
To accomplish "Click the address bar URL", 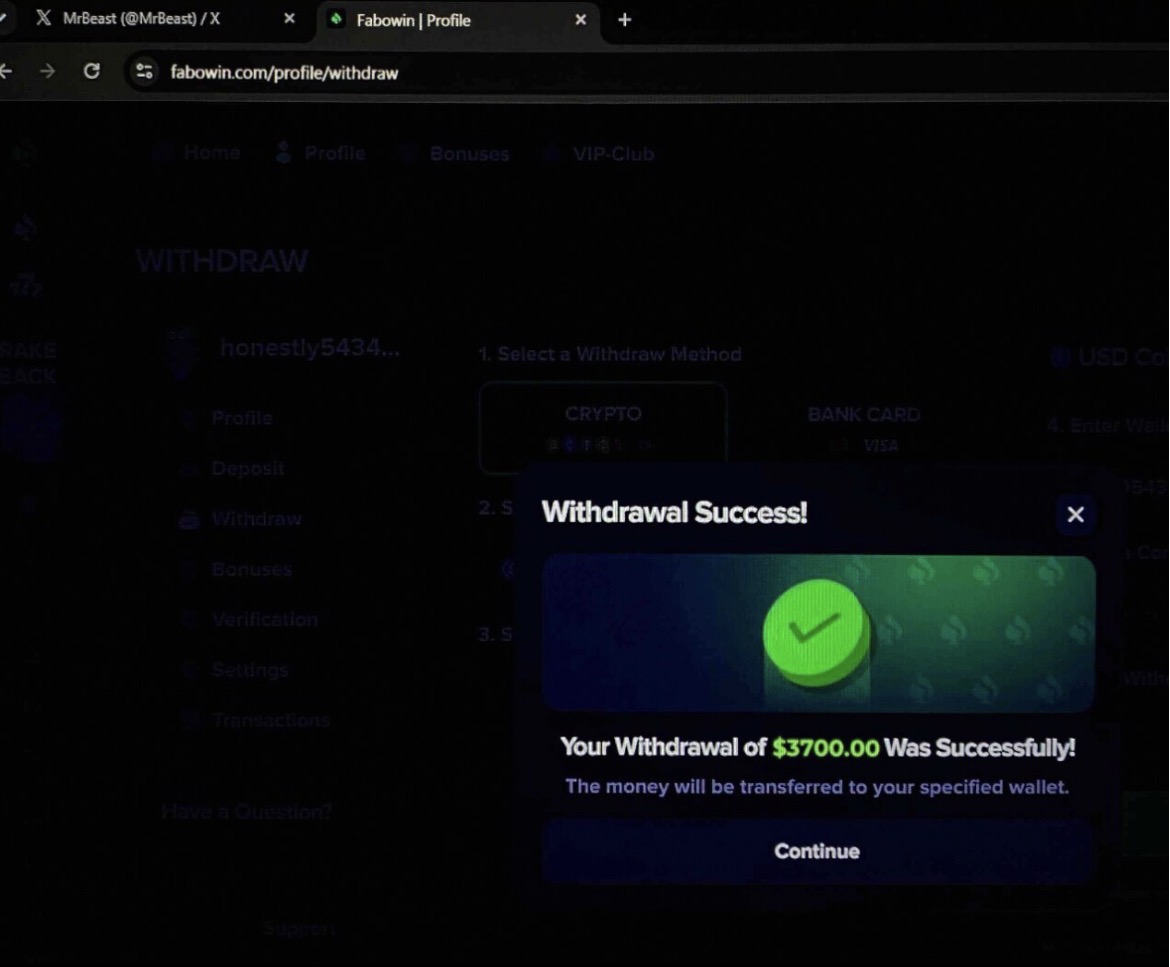I will [284, 73].
